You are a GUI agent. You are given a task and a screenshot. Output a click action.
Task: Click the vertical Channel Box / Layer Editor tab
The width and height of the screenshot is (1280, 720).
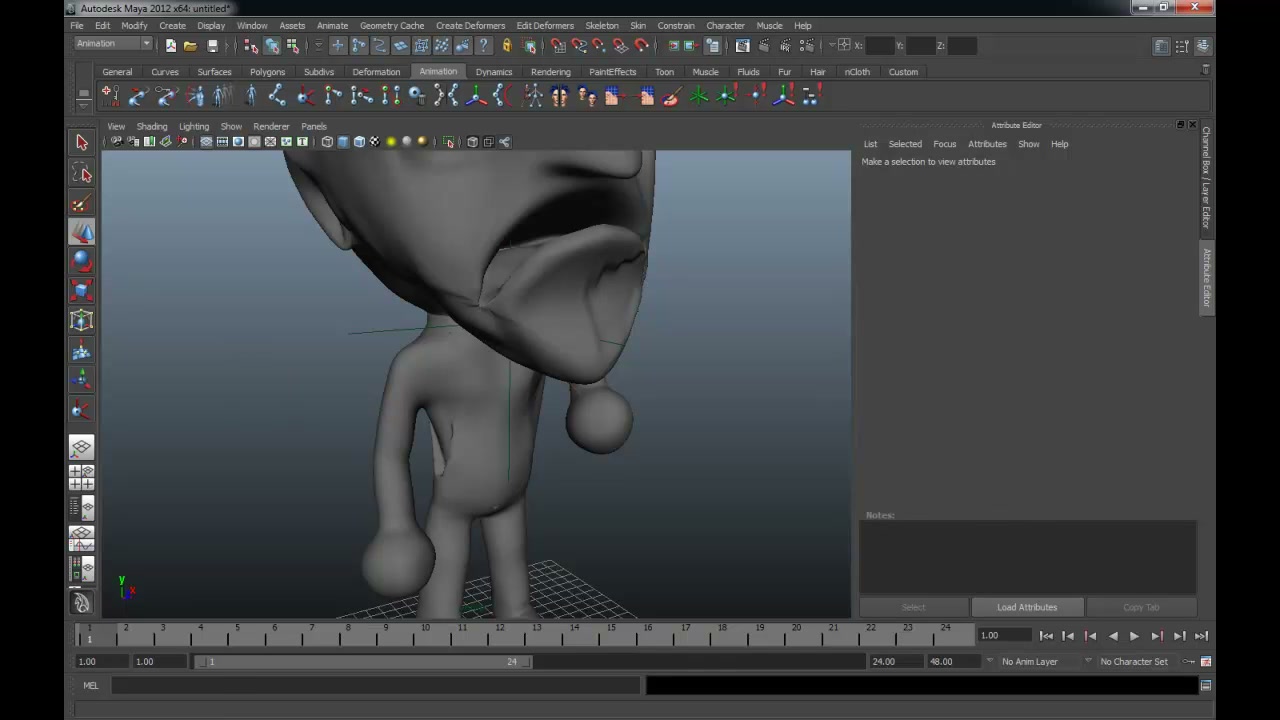pyautogui.click(x=1207, y=178)
